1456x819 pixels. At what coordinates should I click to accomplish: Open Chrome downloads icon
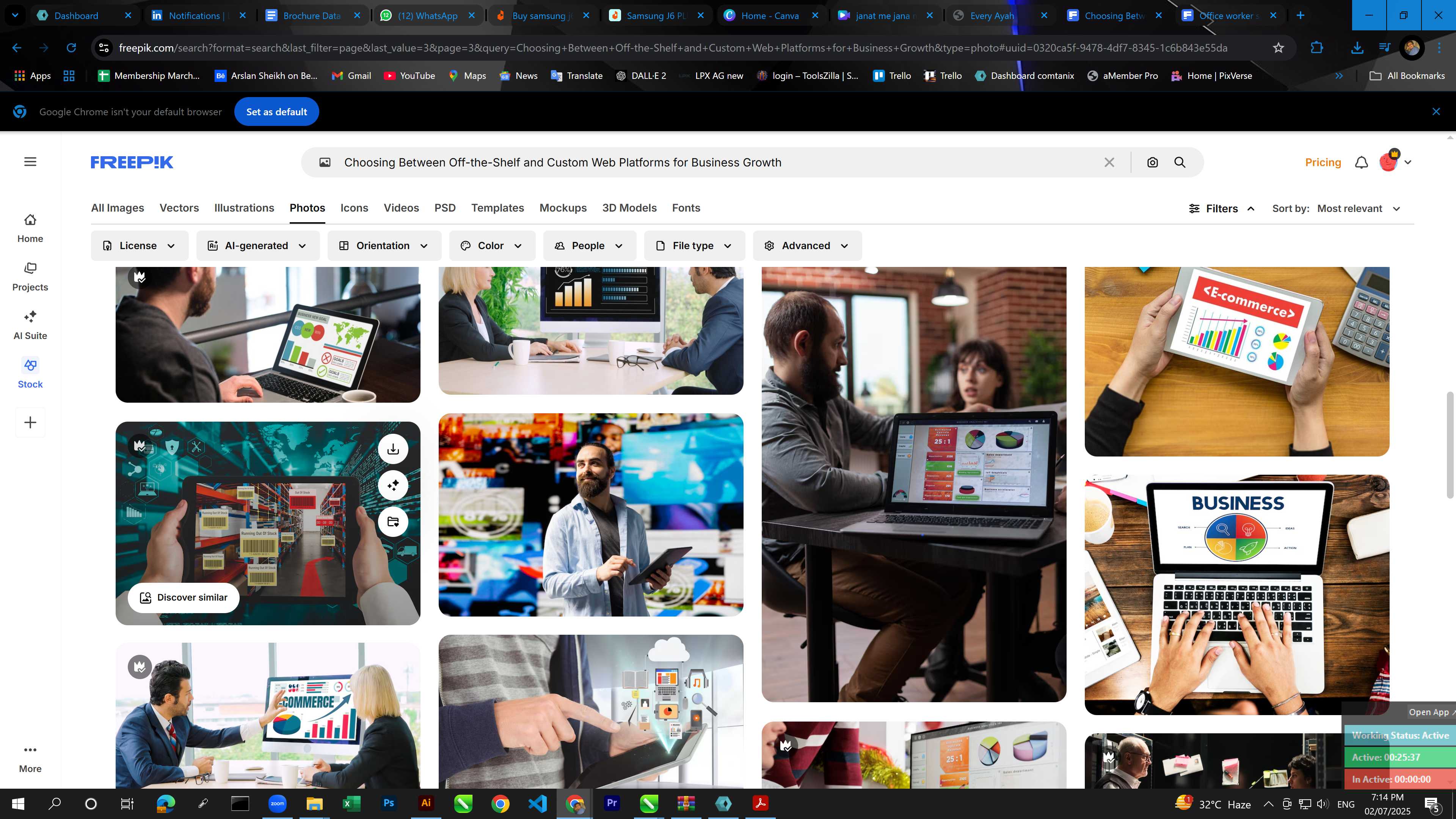[x=1357, y=48]
